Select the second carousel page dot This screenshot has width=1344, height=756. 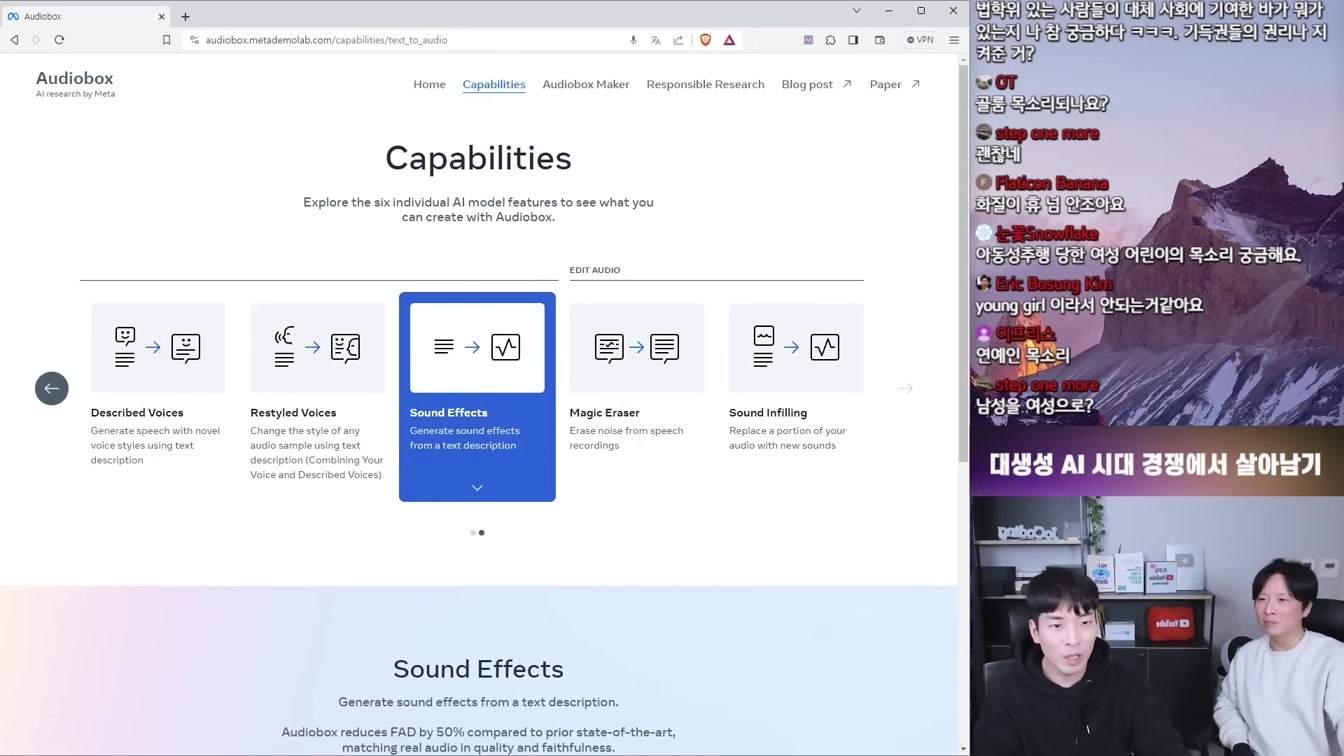tap(482, 533)
